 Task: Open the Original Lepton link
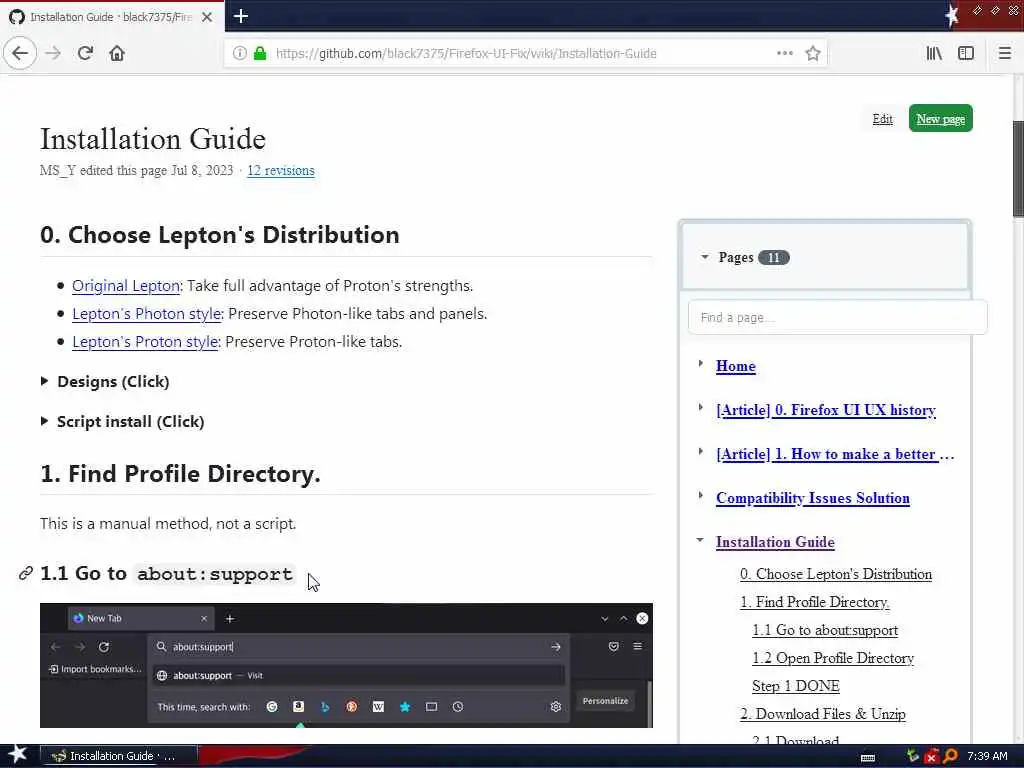click(x=125, y=285)
